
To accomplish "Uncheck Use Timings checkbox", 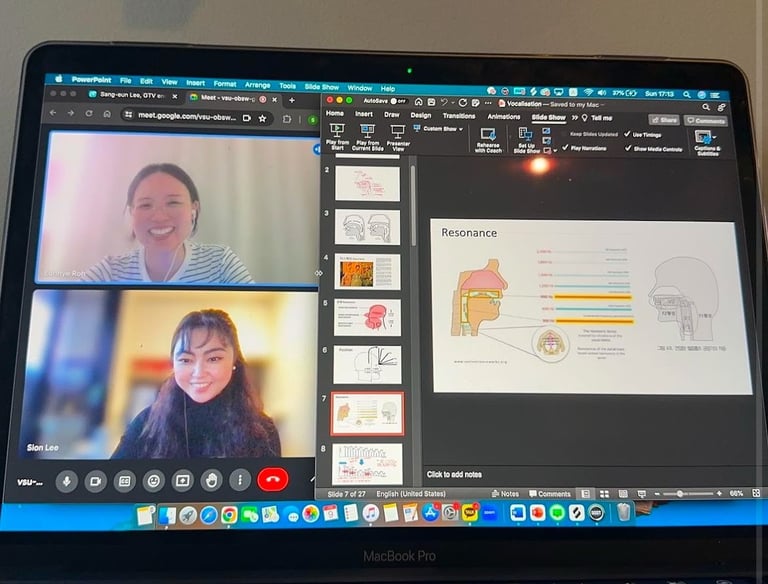I will pyautogui.click(x=627, y=134).
